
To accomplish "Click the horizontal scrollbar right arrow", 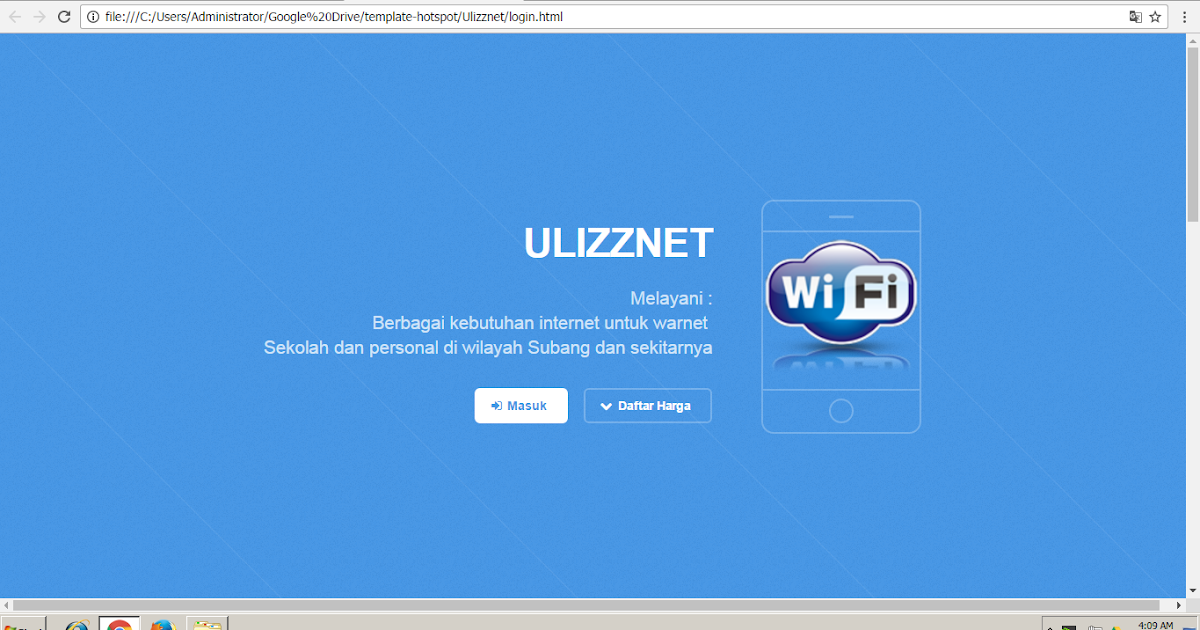I will point(1178,605).
